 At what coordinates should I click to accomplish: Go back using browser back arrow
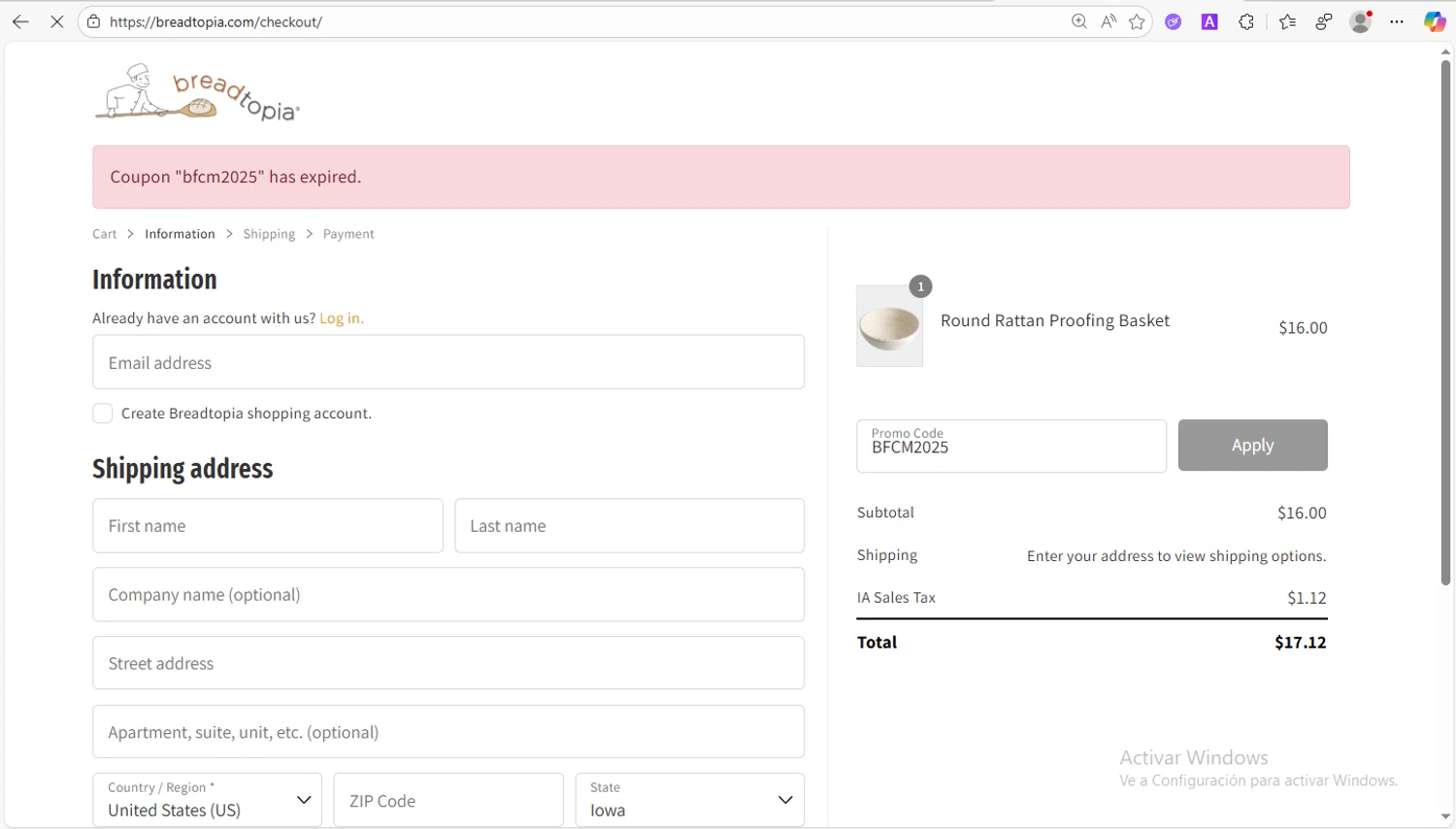[x=20, y=21]
